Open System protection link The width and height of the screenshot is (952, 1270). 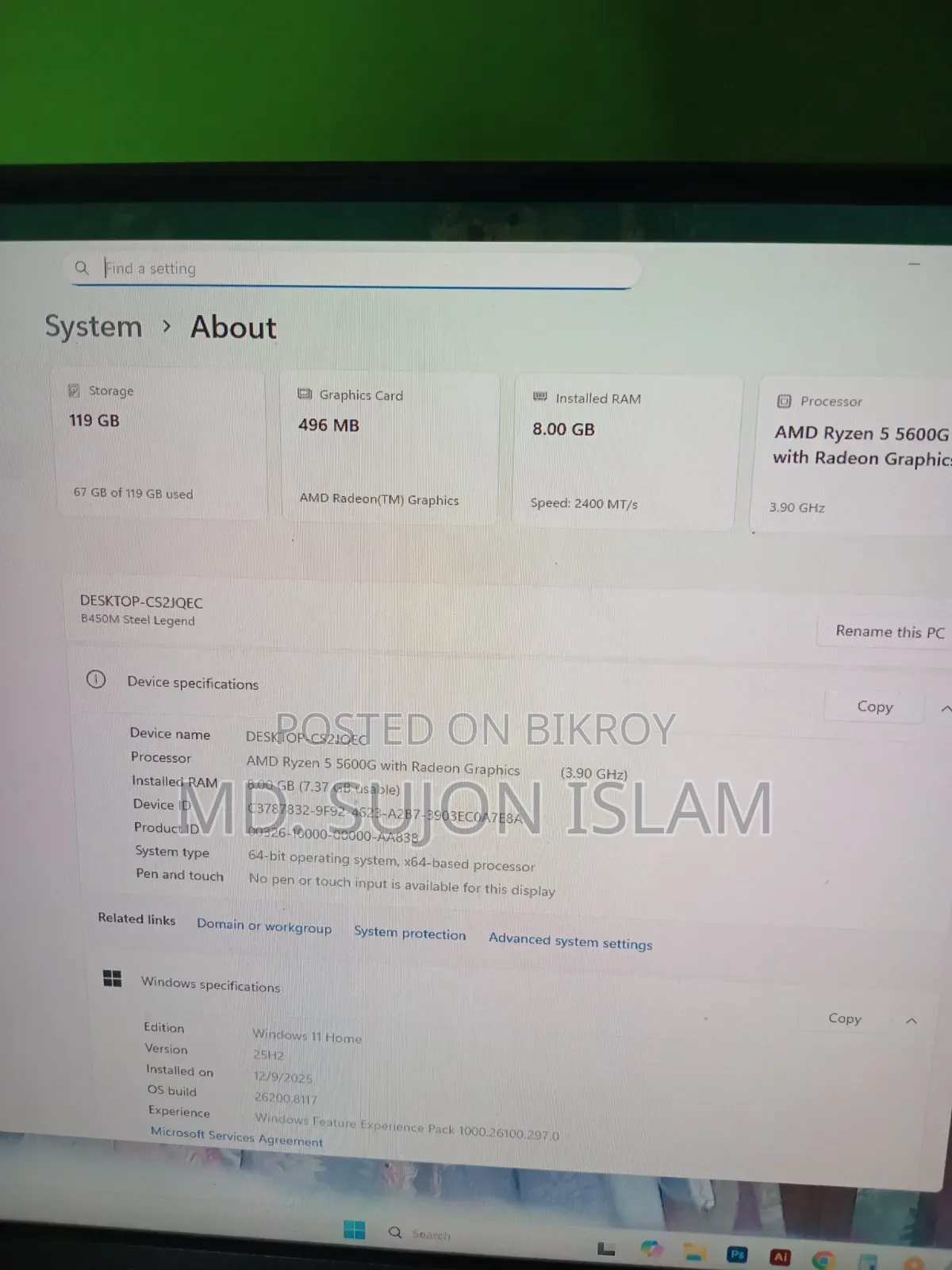409,933
